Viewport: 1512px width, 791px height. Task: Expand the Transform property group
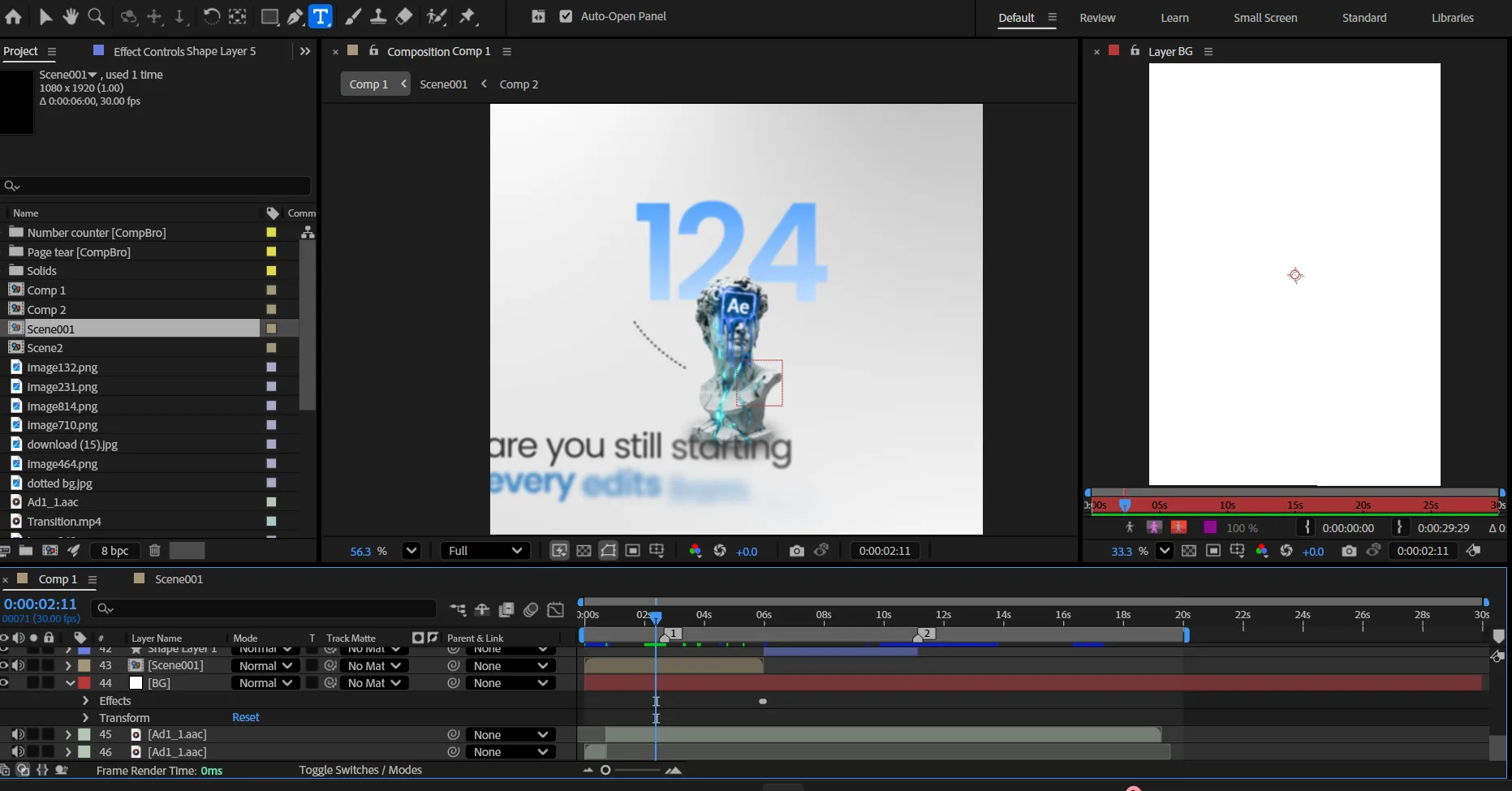[86, 718]
